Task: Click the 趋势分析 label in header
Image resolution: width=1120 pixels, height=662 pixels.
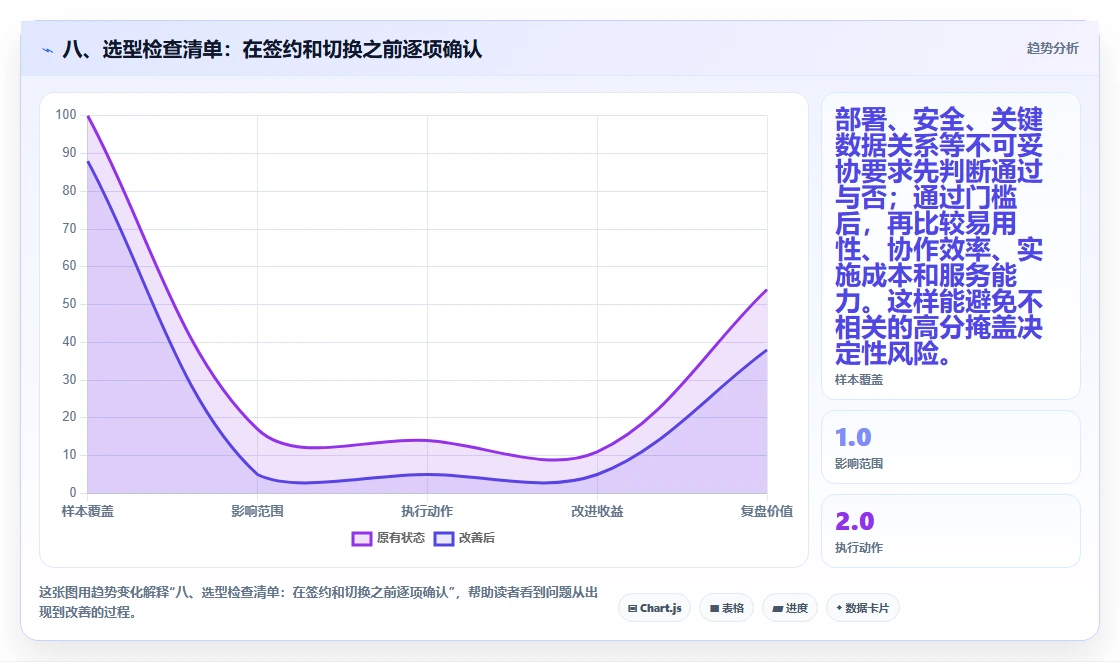Action: [1052, 48]
